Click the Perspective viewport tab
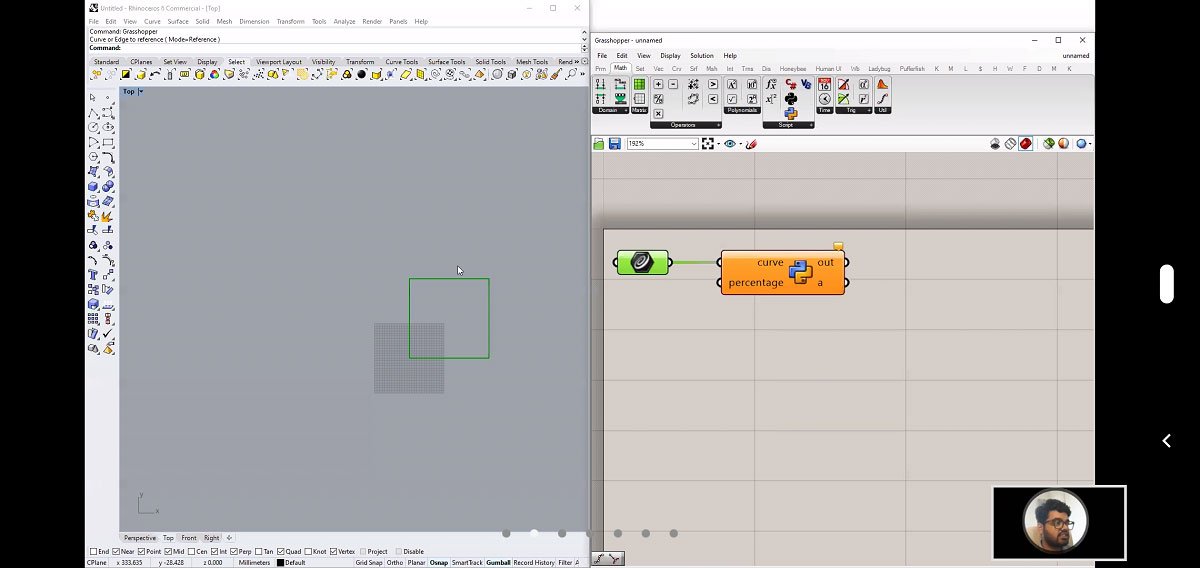This screenshot has height=568, width=1200. pos(139,538)
